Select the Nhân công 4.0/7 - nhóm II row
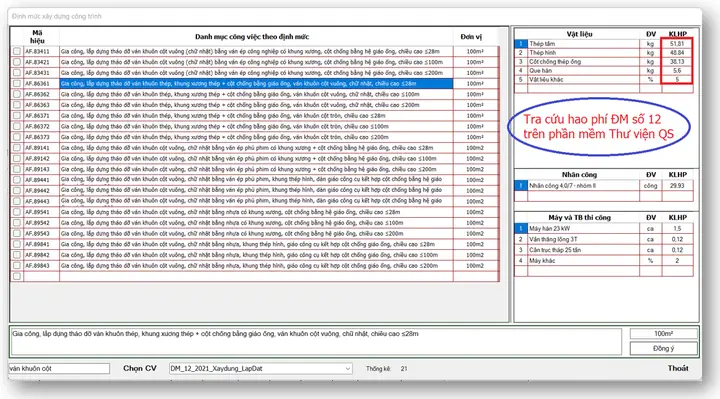The image size is (720, 399). [603, 185]
